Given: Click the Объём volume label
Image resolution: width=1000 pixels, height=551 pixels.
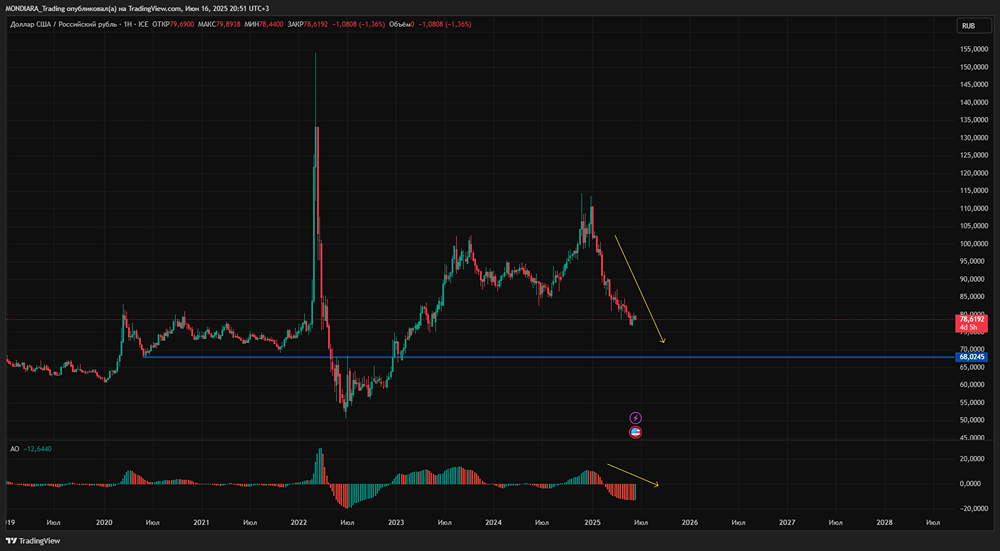Looking at the screenshot, I should (401, 24).
